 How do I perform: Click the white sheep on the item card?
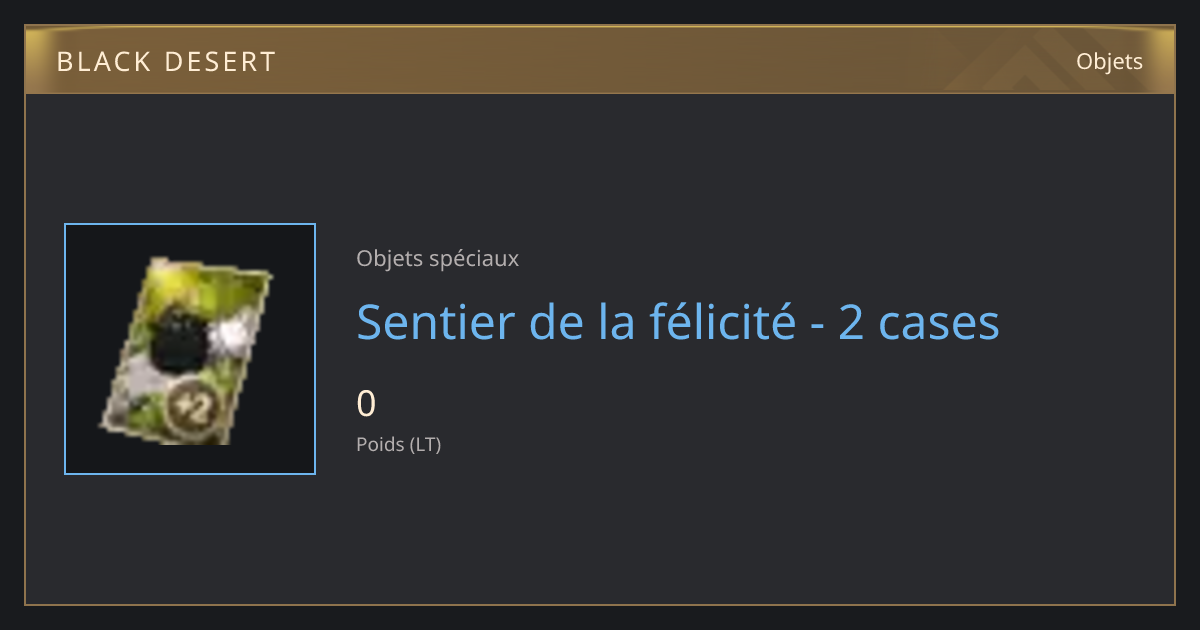232,335
